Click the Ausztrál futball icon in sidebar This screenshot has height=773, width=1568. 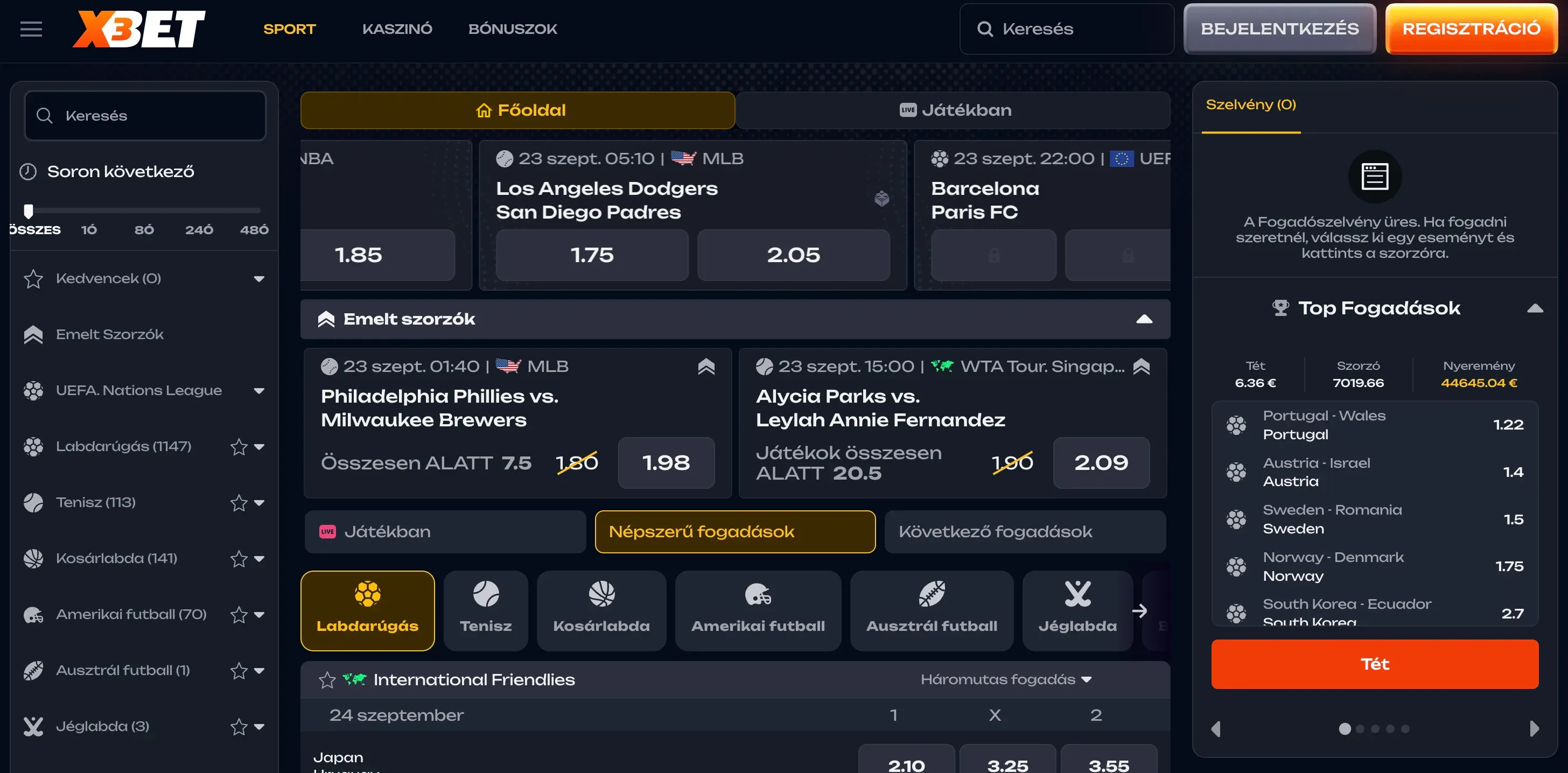click(33, 670)
